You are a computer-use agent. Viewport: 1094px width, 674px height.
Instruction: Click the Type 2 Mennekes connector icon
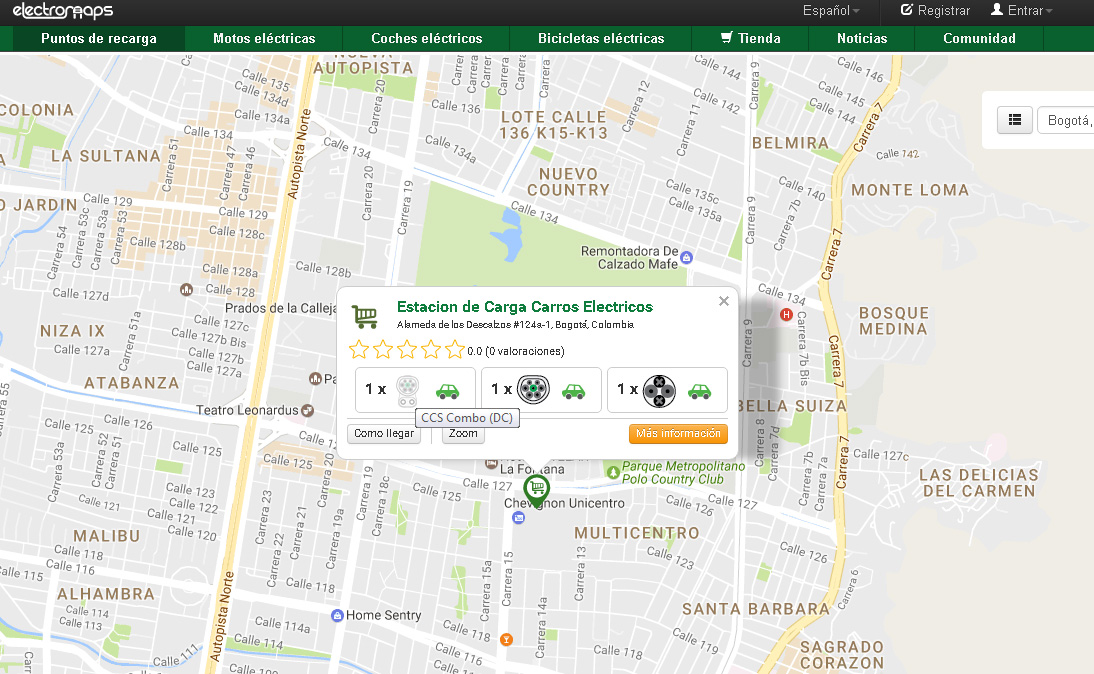click(534, 389)
